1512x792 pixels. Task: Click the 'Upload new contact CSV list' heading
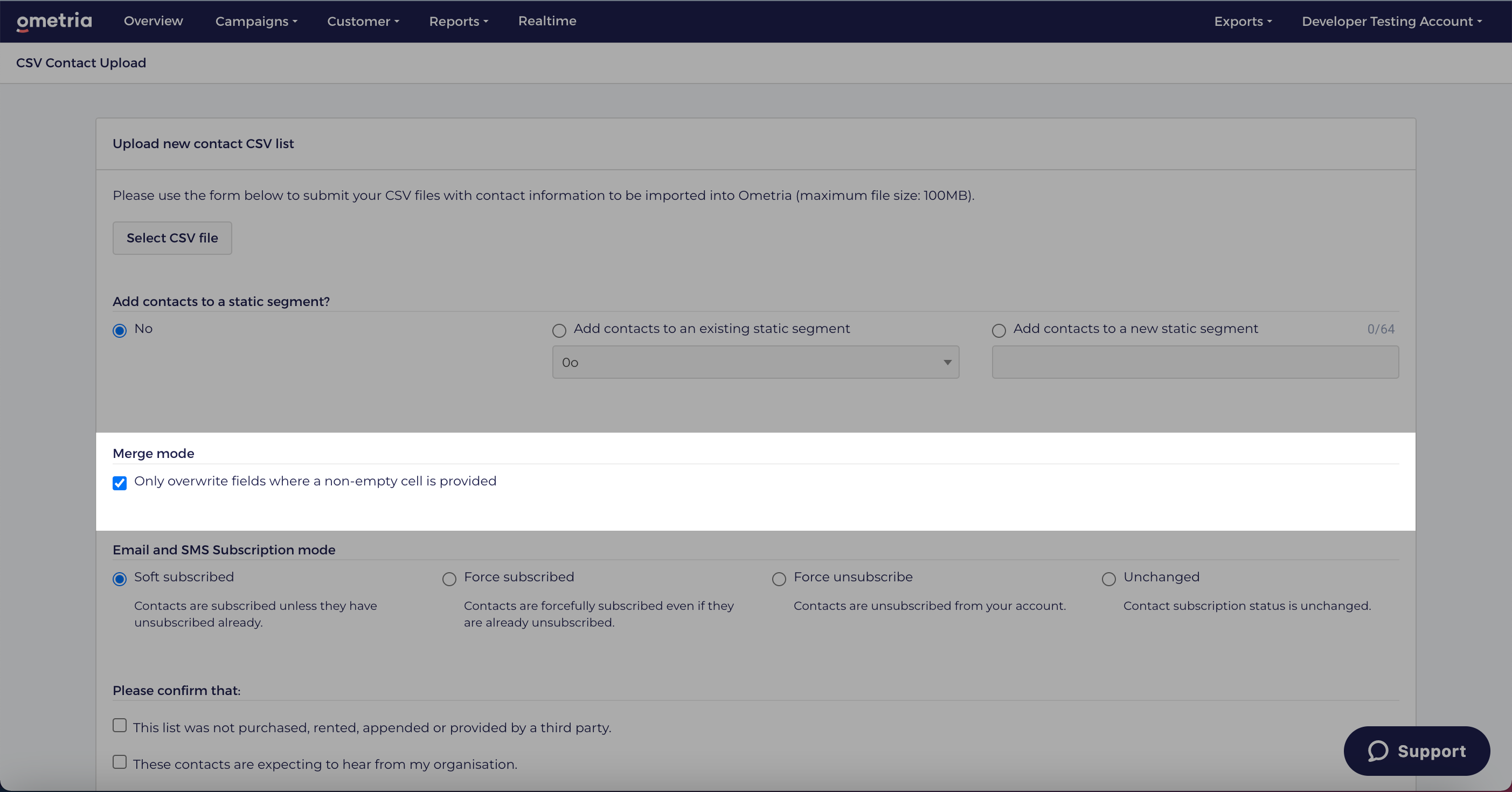point(203,144)
